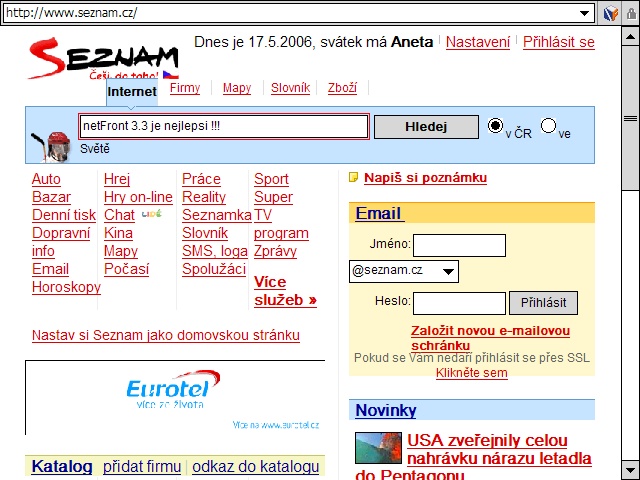Open the Email link in services list
Image resolution: width=640 pixels, height=480 pixels.
click(50, 269)
